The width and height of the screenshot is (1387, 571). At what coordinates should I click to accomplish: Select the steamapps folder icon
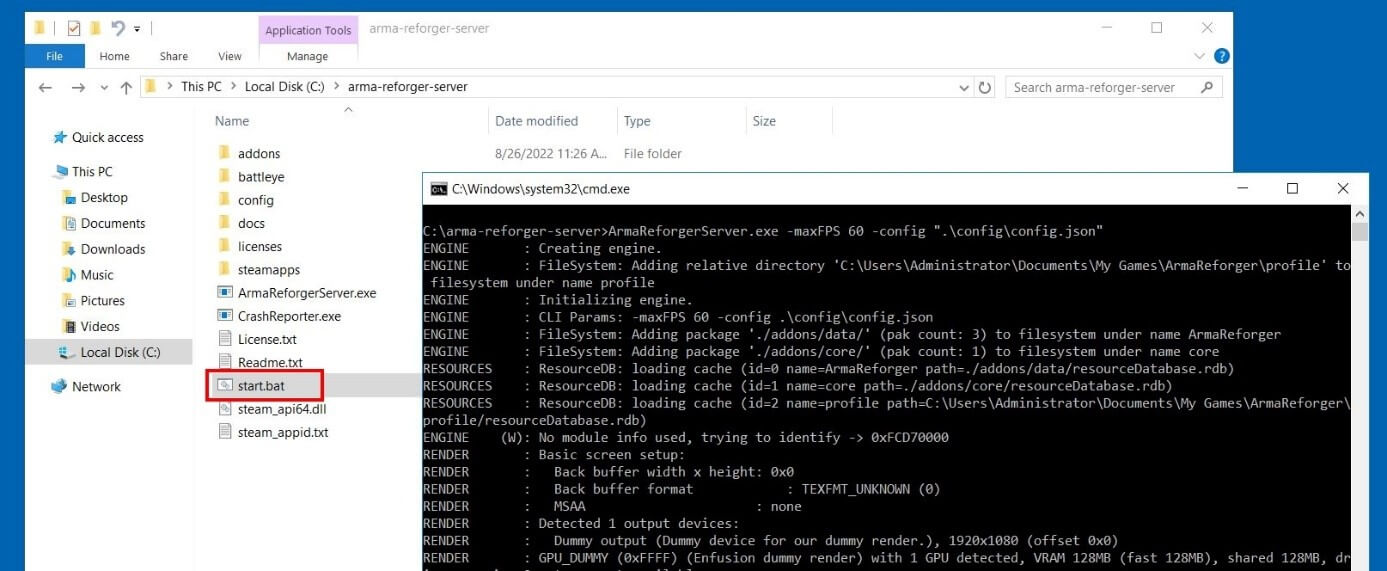[x=225, y=270]
